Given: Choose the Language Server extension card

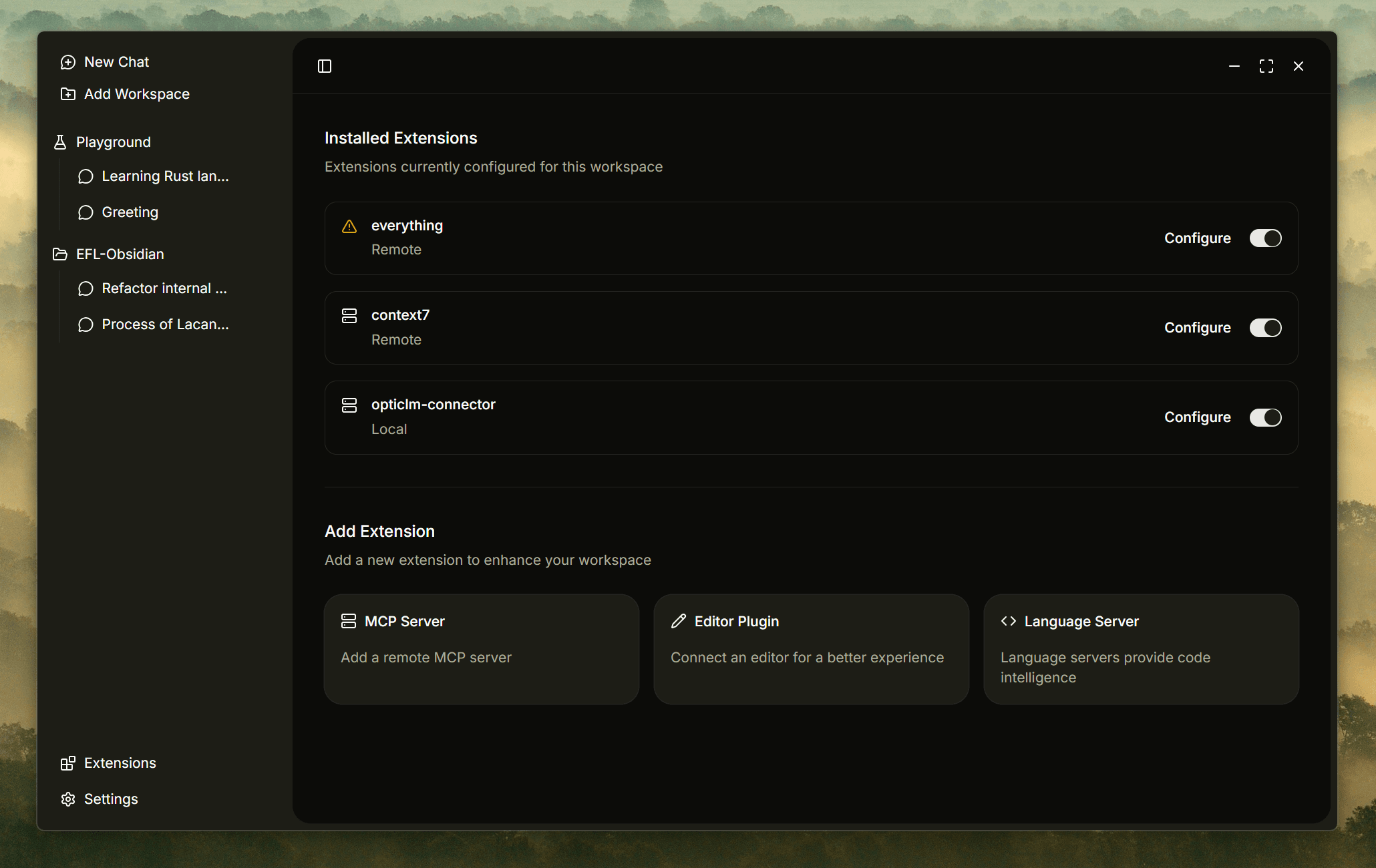Looking at the screenshot, I should tap(1141, 649).
